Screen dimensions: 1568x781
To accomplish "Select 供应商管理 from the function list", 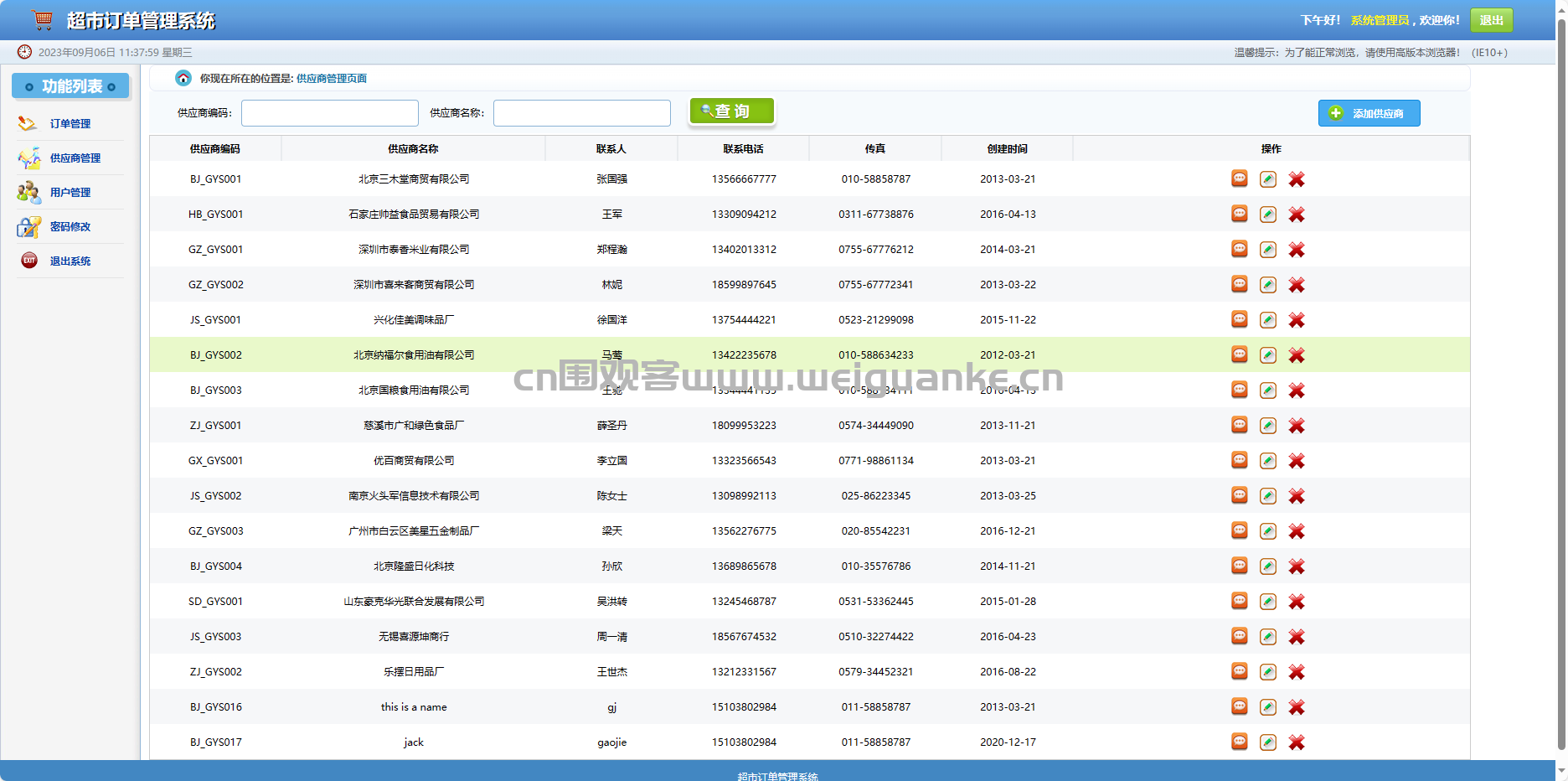I will (75, 158).
